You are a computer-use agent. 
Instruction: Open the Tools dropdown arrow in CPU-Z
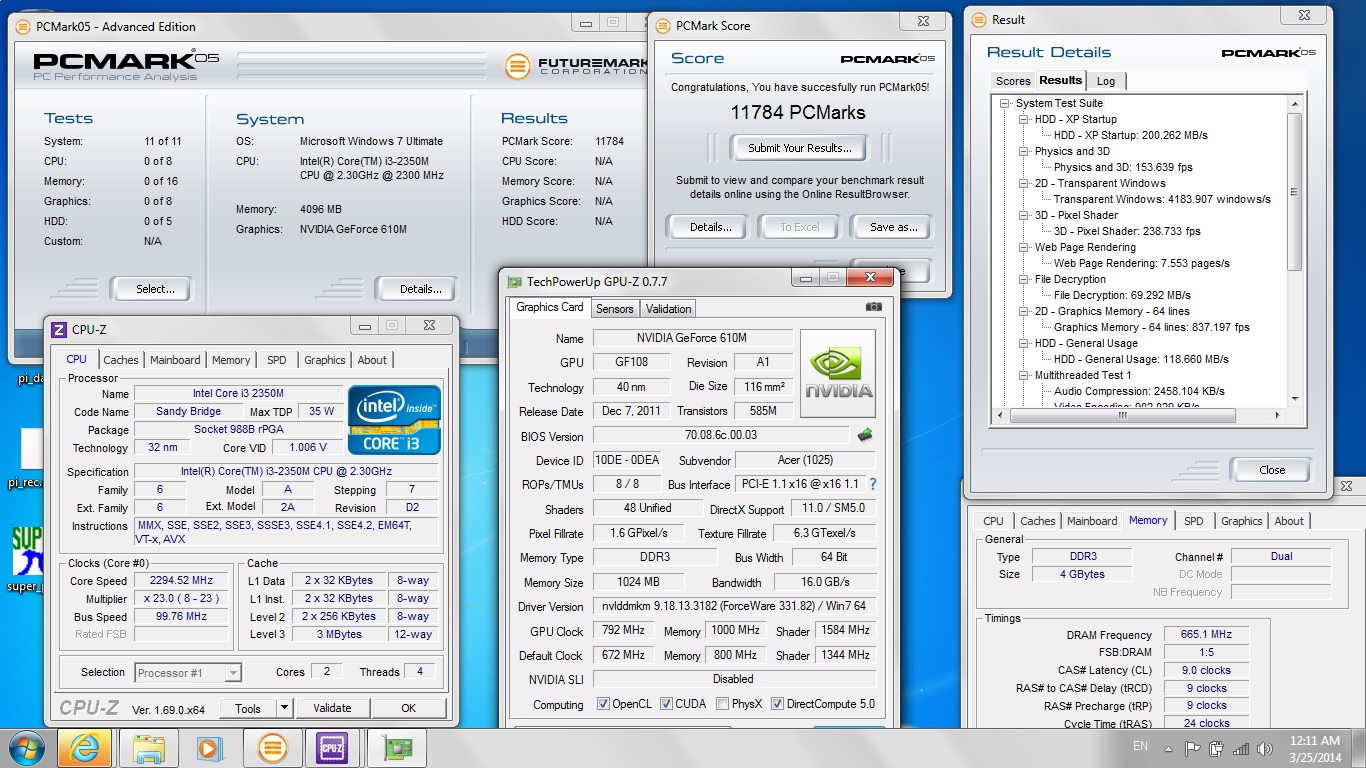coord(284,708)
